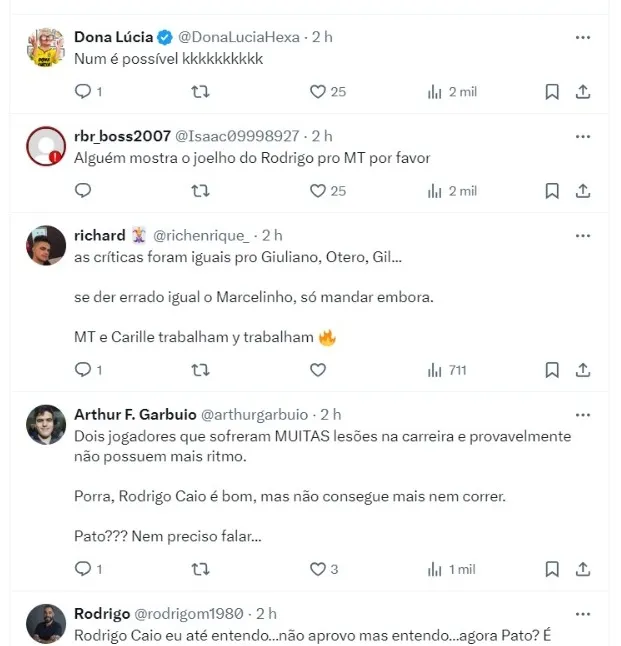Screen dimensions: 621x646
Task: Bookmark richard's tweet
Action: 551,369
